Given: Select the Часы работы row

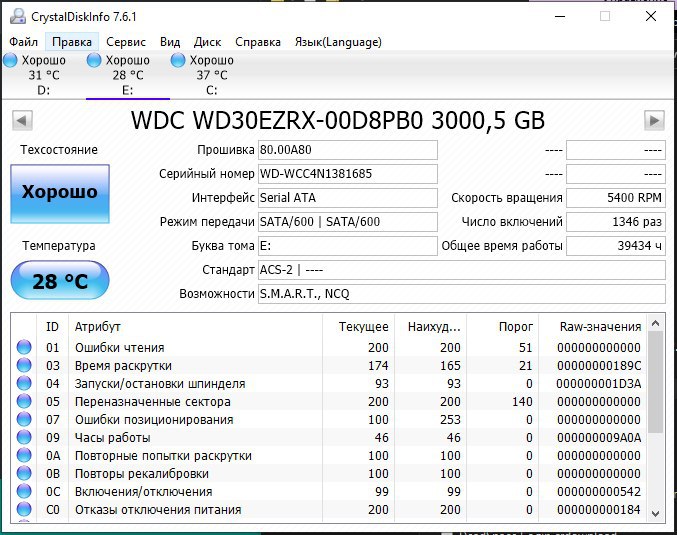Looking at the screenshot, I should coord(329,437).
